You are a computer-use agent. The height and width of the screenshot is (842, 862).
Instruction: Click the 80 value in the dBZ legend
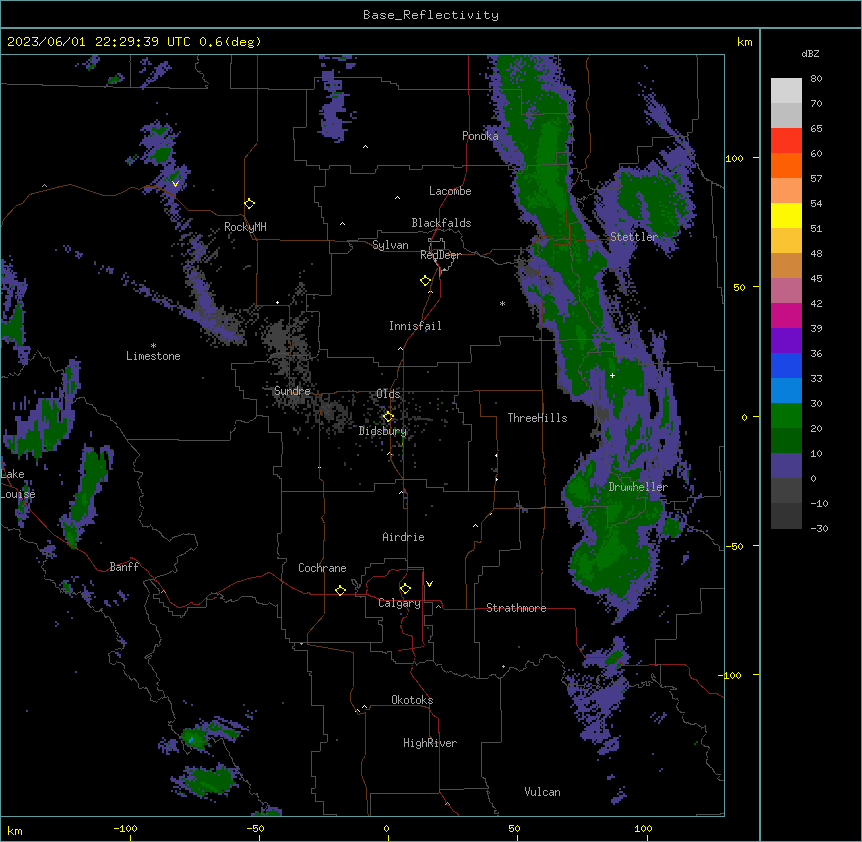tap(816, 79)
